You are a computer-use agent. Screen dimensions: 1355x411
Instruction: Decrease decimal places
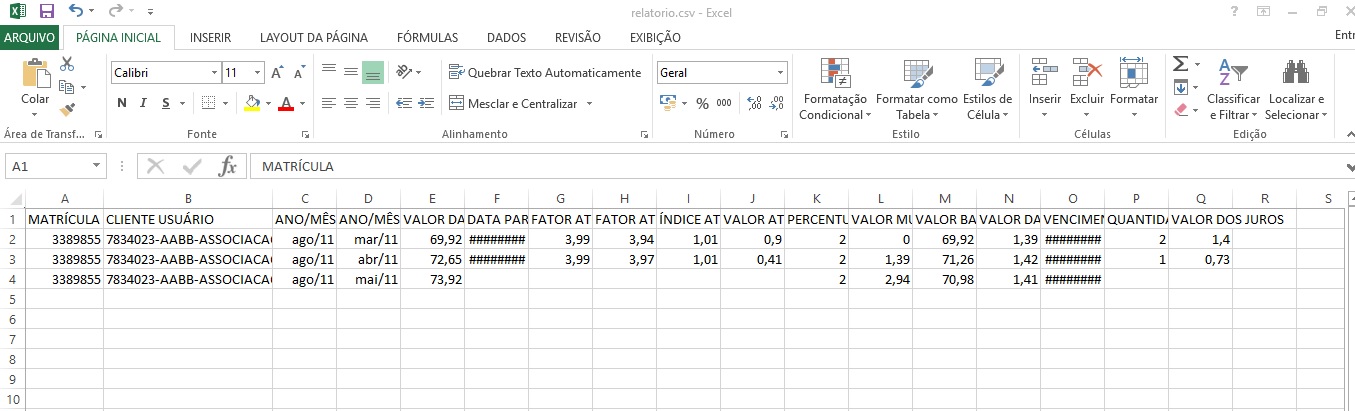(776, 103)
